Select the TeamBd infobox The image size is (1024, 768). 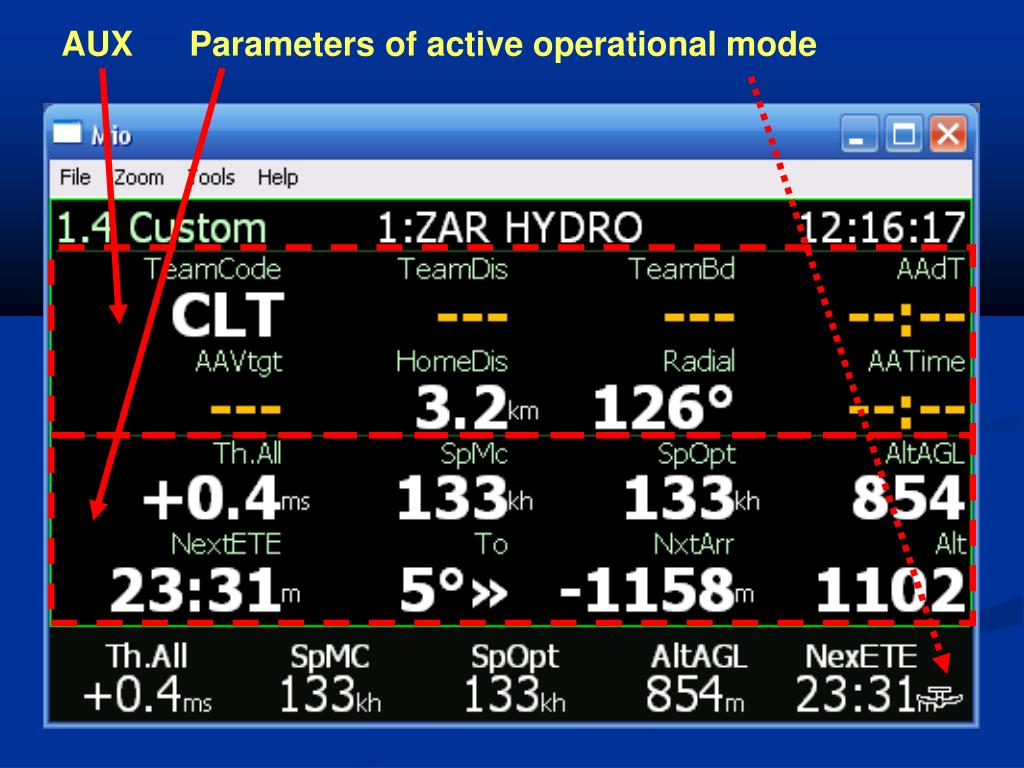point(684,294)
